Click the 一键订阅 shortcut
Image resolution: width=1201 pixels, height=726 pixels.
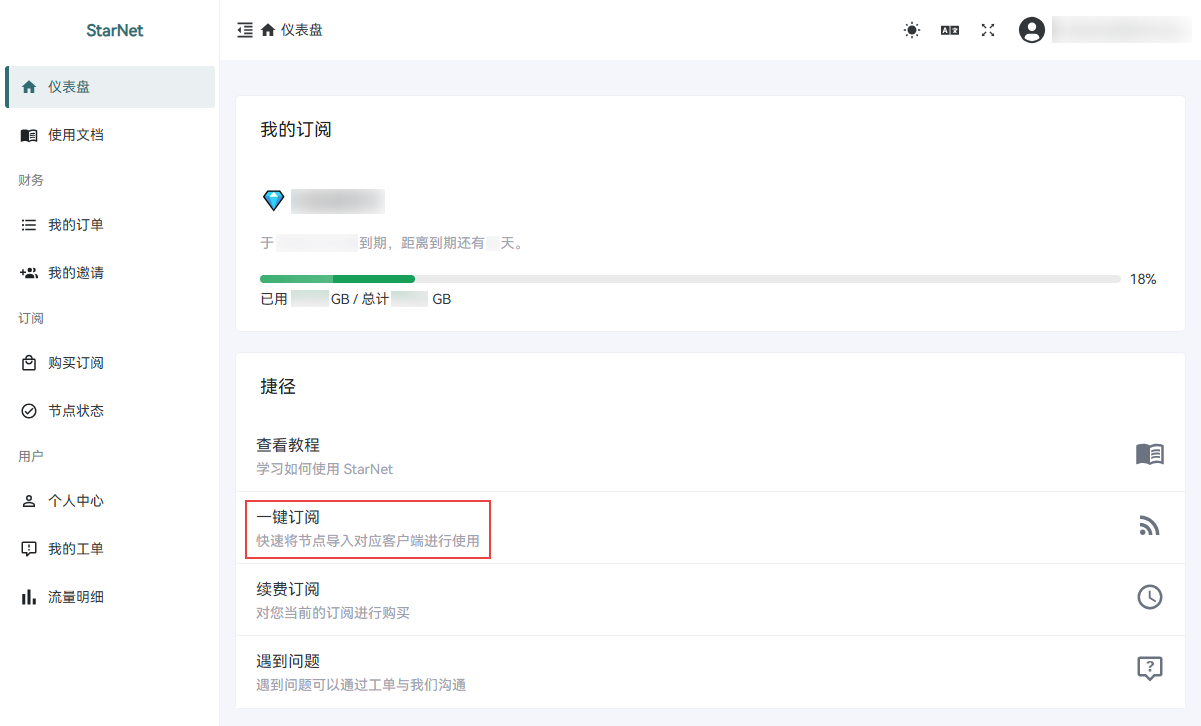pos(367,528)
